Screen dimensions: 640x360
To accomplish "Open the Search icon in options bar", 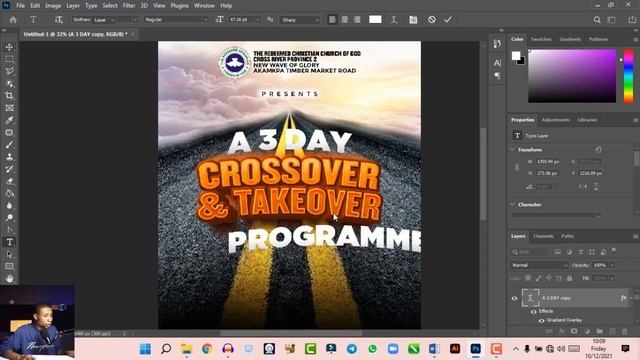I will pyautogui.click(x=597, y=20).
